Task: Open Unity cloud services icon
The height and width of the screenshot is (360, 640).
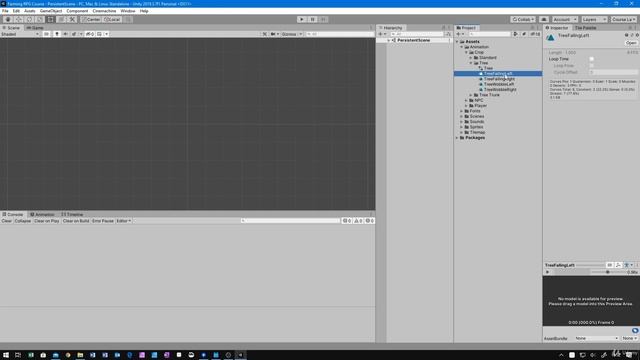Action: [544, 20]
